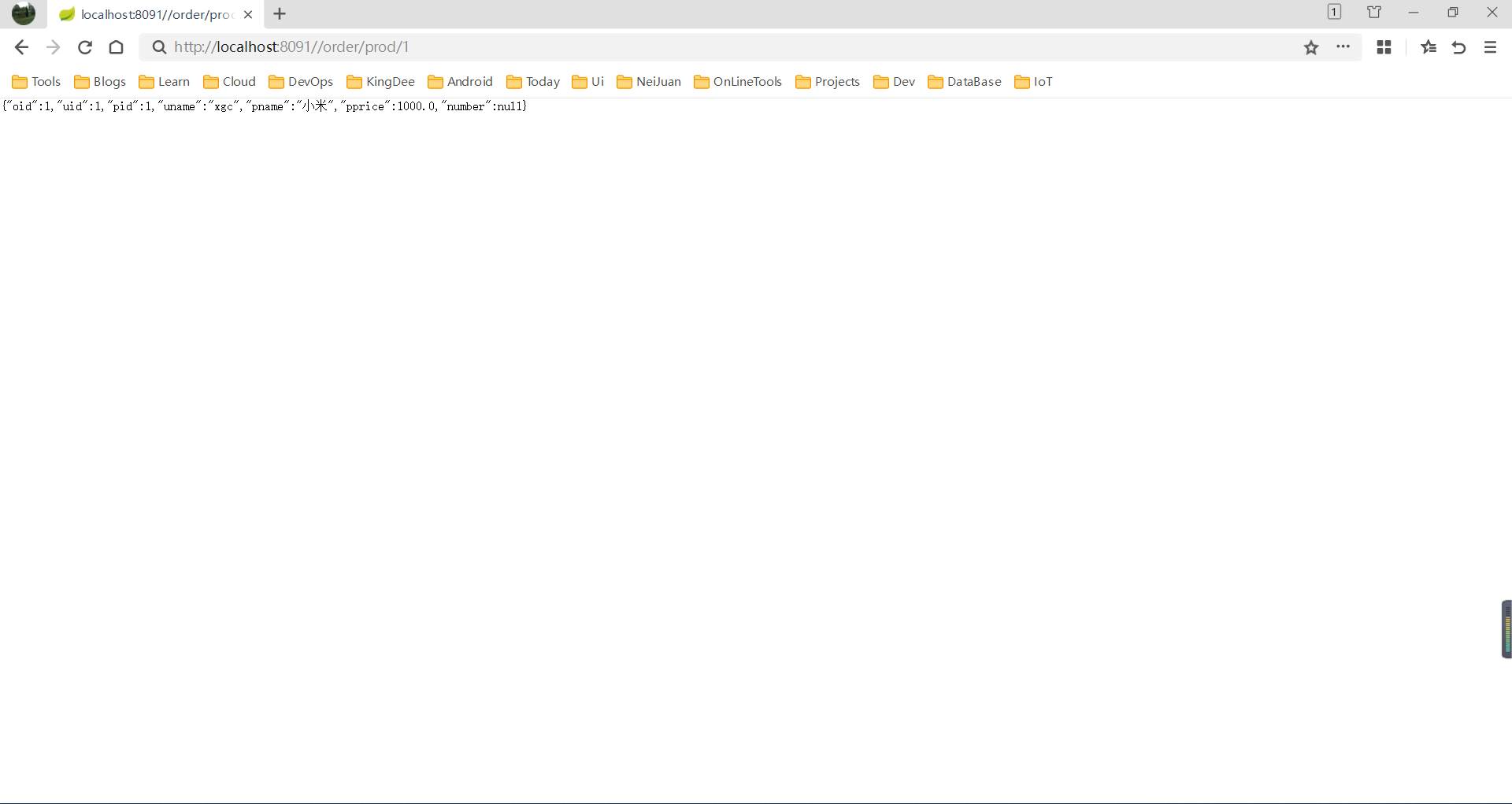Open the extensions grid icon
This screenshot has height=804, width=1512.
[x=1384, y=47]
